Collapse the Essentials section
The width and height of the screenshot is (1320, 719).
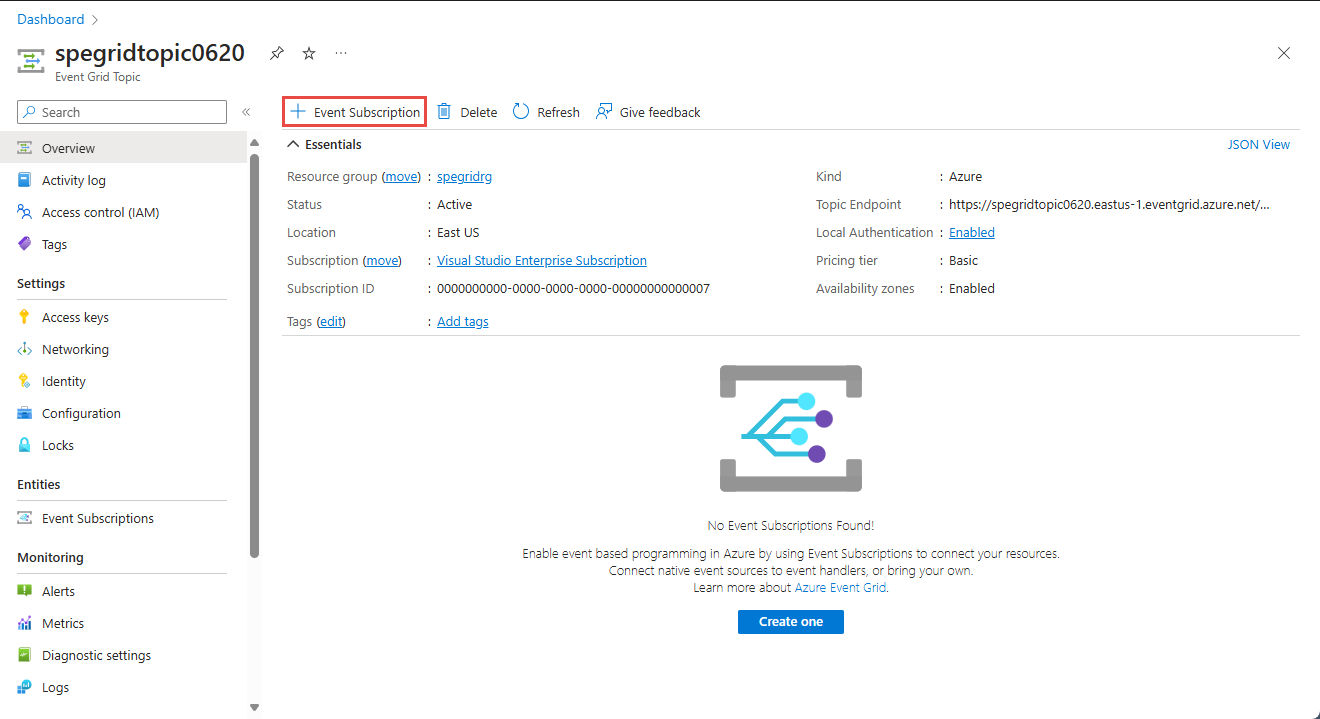point(324,144)
